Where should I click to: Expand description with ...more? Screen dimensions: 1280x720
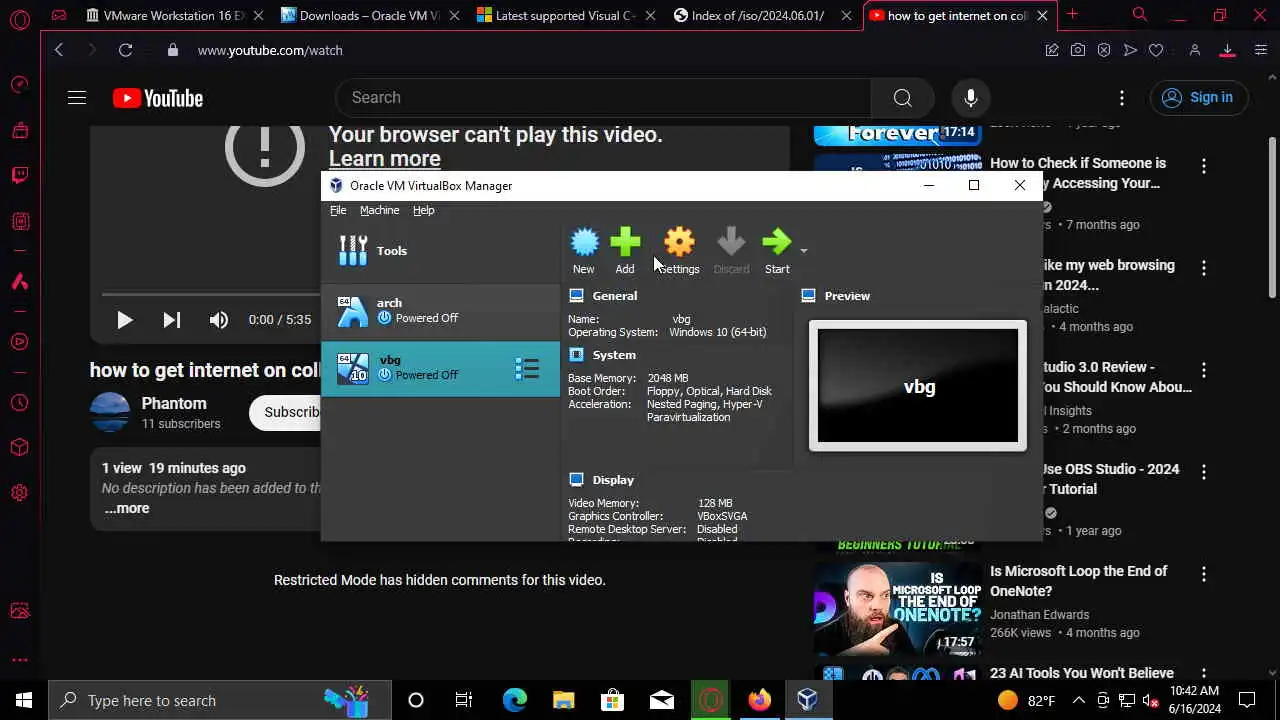(127, 508)
